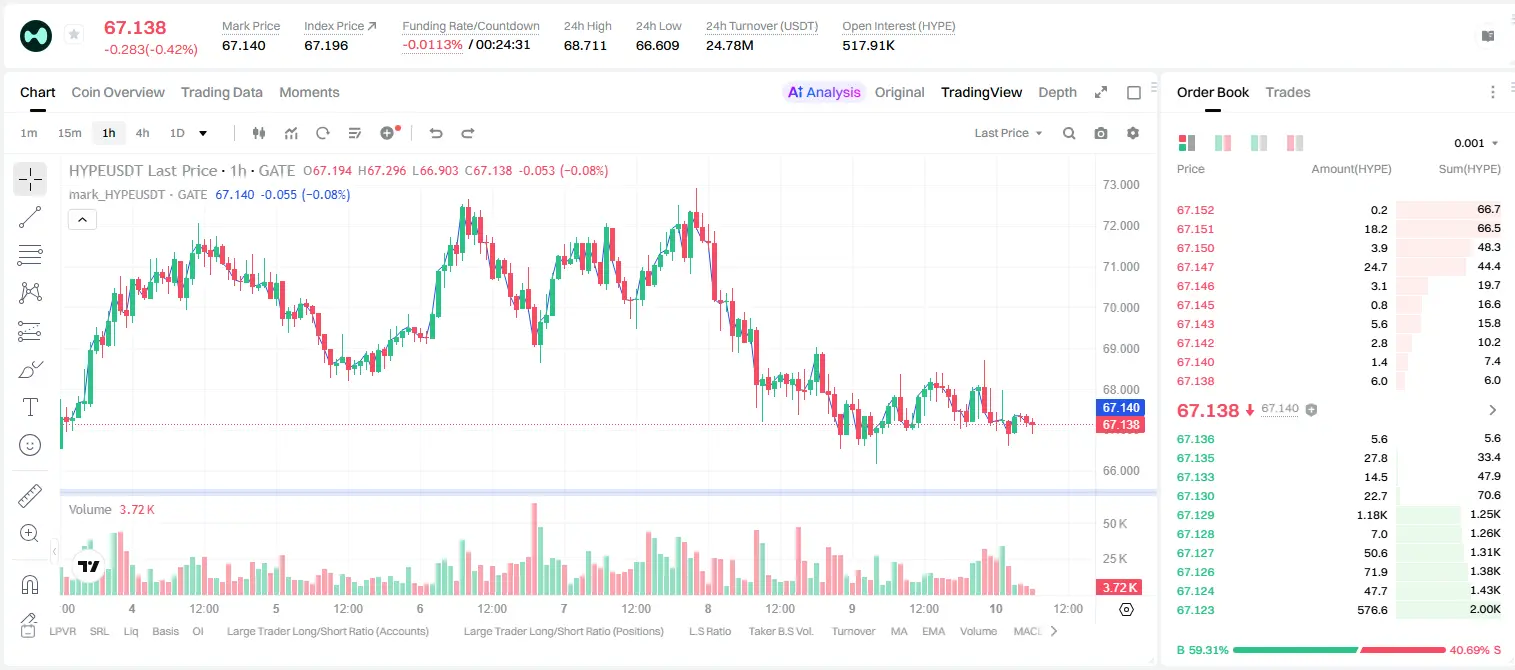Image resolution: width=1515 pixels, height=670 pixels.
Task: Show only sell orders in order book
Action: [x=1295, y=143]
